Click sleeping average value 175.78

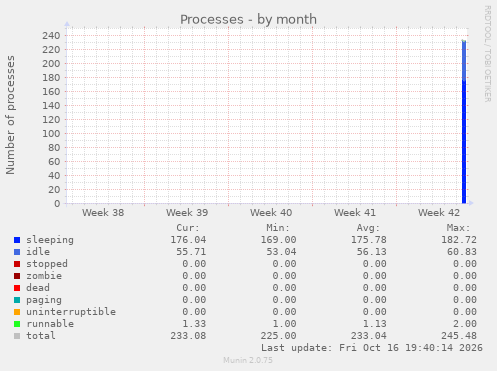coord(369,240)
